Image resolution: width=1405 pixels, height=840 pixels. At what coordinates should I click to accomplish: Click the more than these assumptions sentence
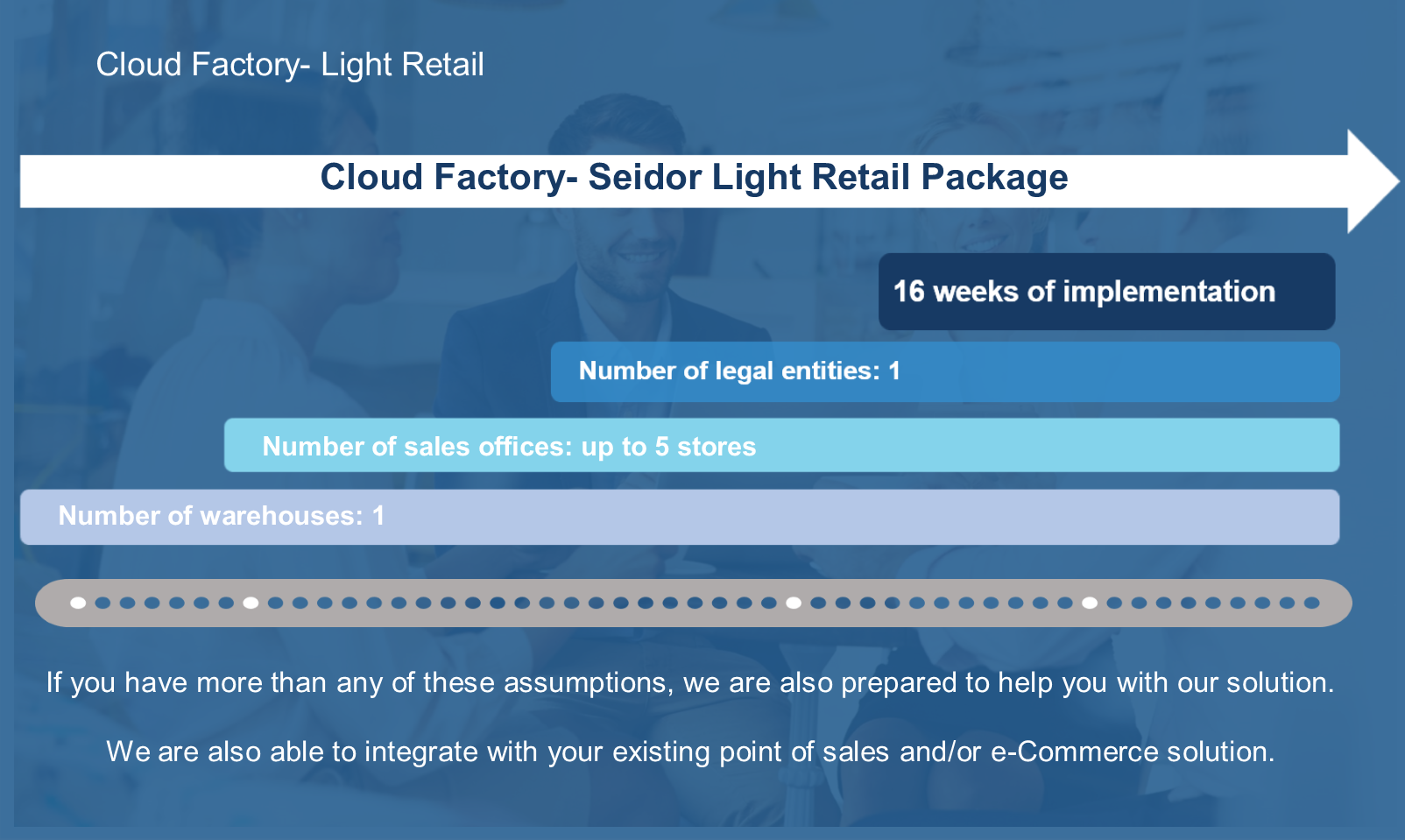coord(690,682)
